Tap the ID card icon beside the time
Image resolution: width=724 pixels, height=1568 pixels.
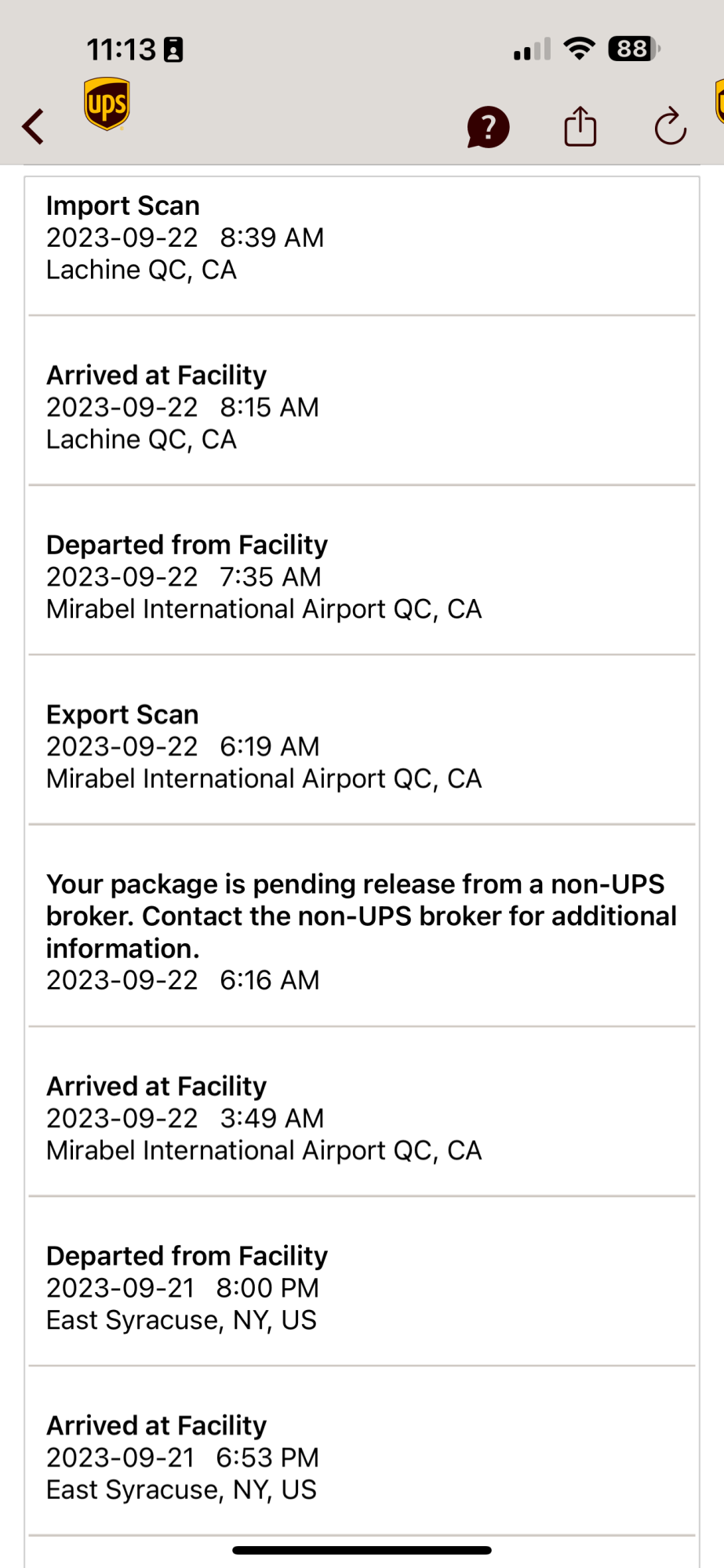pyautogui.click(x=173, y=50)
